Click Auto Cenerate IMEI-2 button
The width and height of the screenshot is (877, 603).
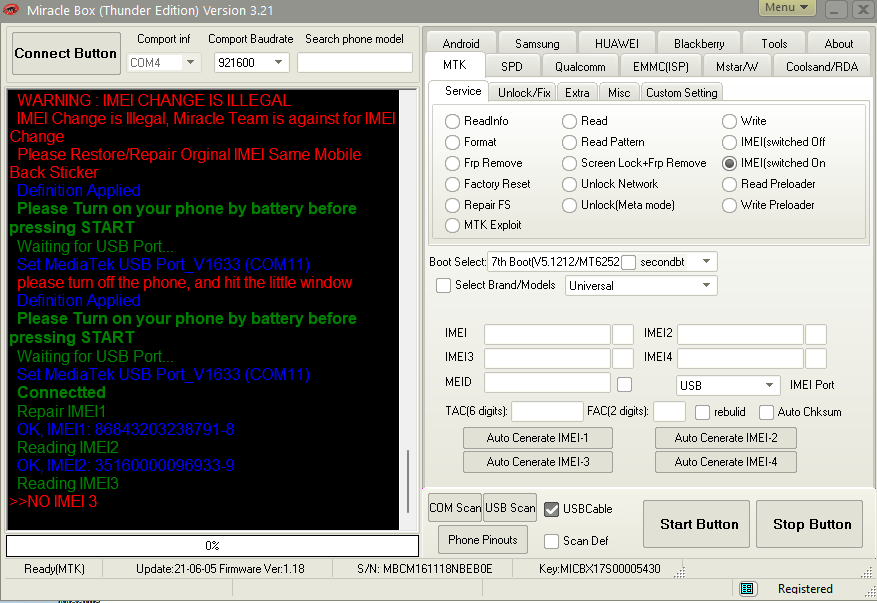click(725, 438)
